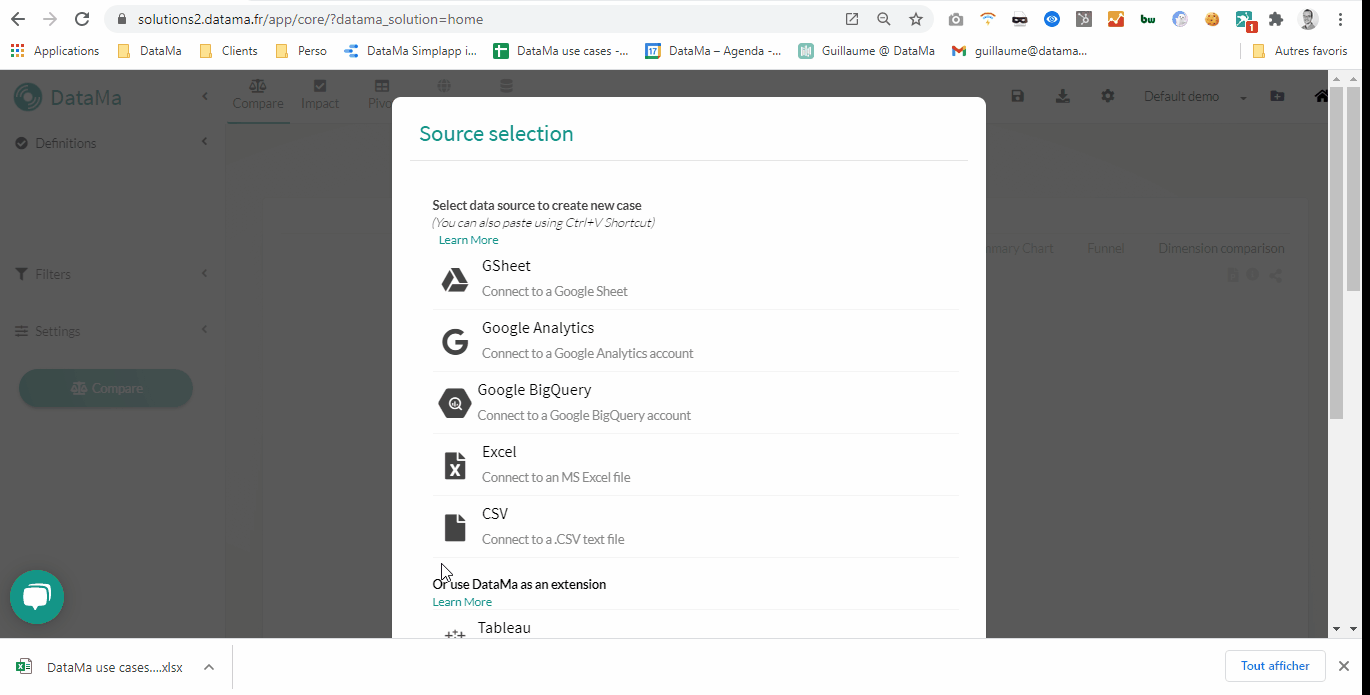Close the downloads bar
This screenshot has width=1370, height=695.
(1344, 666)
